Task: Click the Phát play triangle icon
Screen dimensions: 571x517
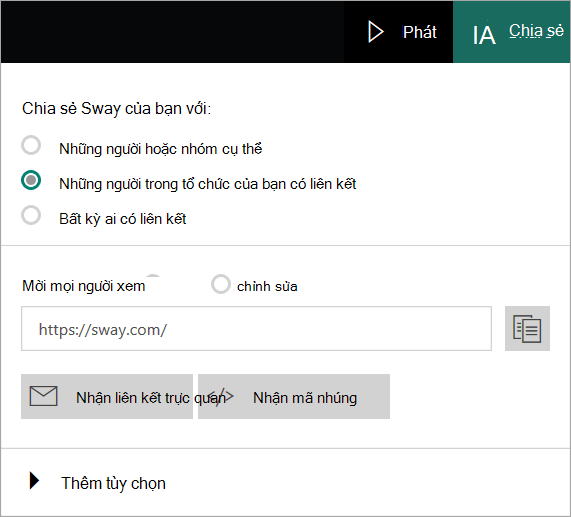Action: (x=376, y=32)
